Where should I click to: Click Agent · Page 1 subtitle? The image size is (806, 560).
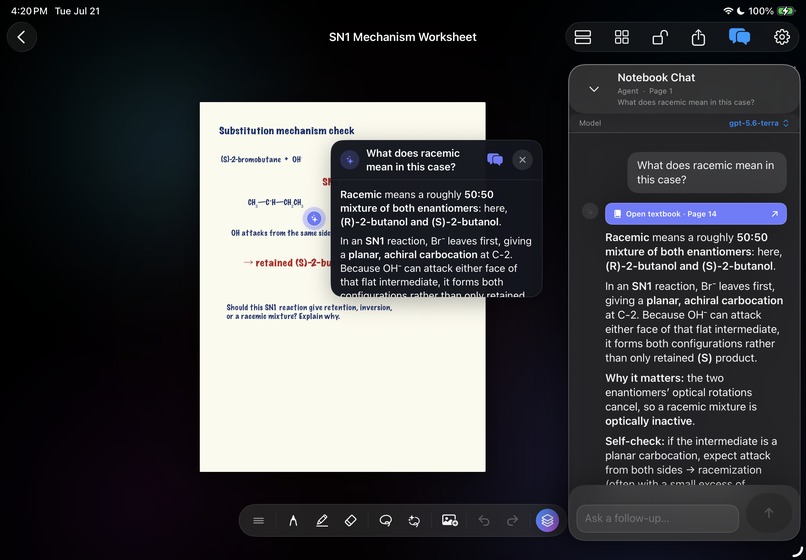[x=645, y=91]
